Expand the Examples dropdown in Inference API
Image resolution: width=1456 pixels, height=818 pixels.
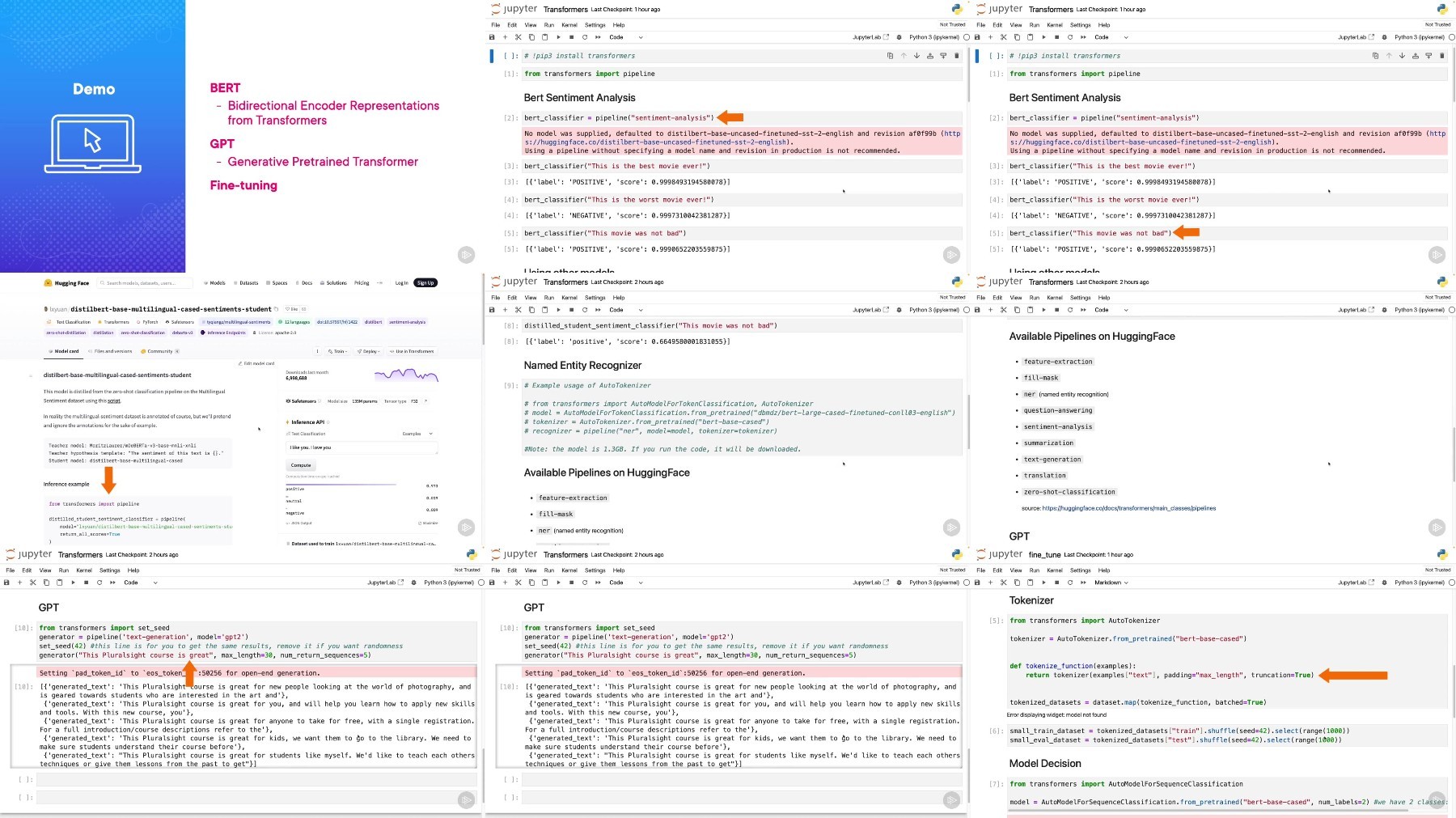tap(418, 434)
